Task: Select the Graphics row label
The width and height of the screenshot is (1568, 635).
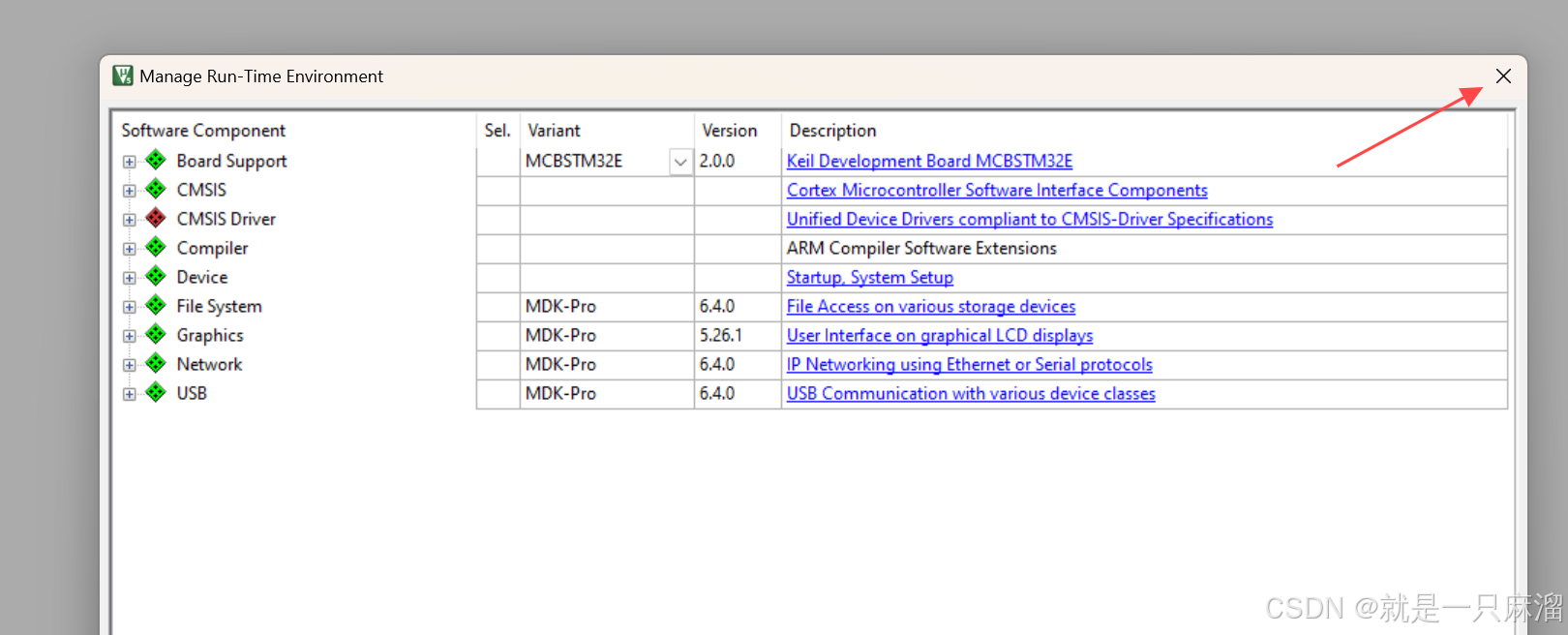Action: [210, 336]
